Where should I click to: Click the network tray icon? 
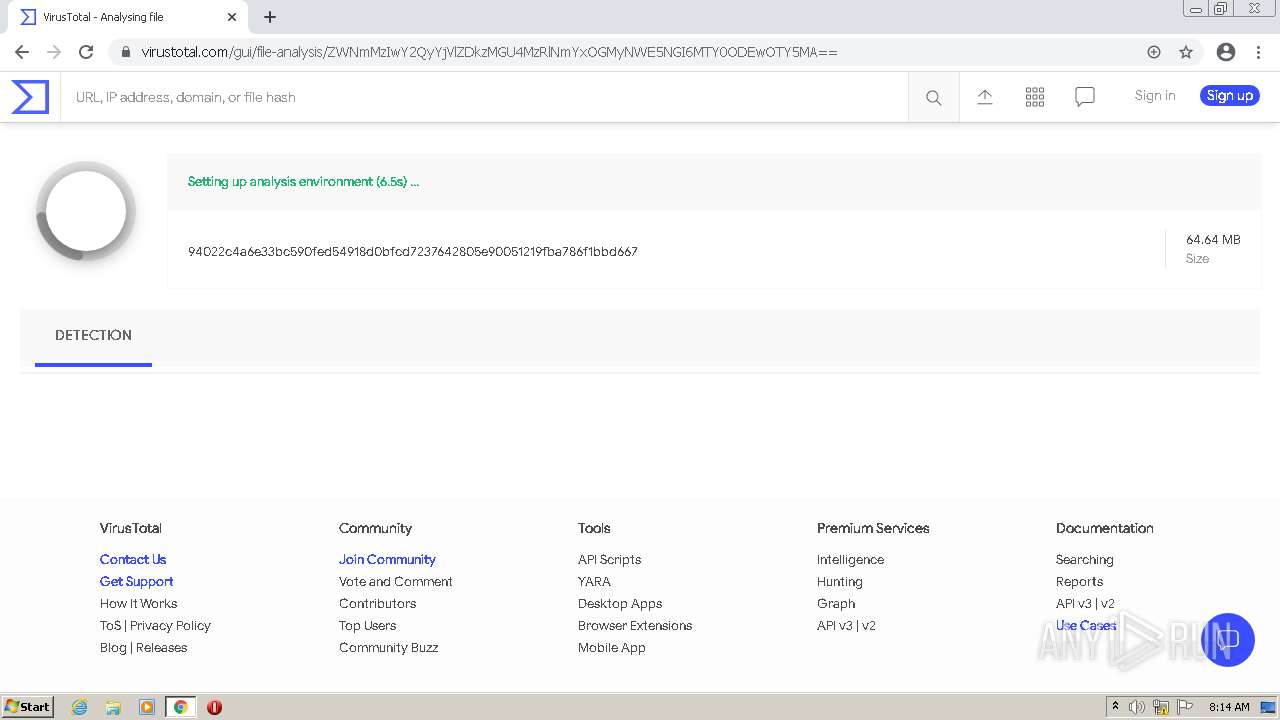tap(1161, 707)
